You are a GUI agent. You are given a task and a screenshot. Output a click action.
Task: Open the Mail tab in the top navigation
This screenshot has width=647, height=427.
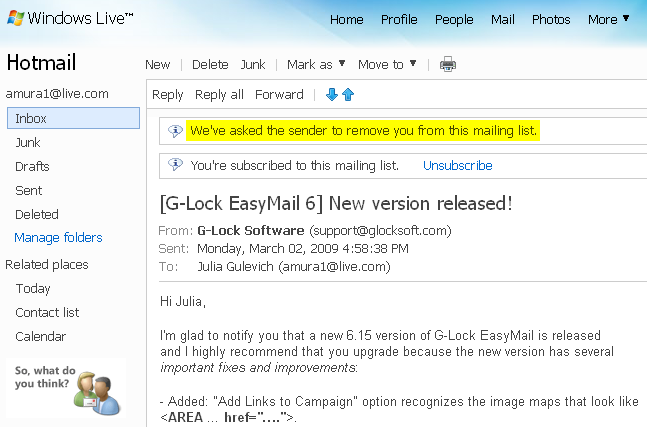[x=503, y=19]
